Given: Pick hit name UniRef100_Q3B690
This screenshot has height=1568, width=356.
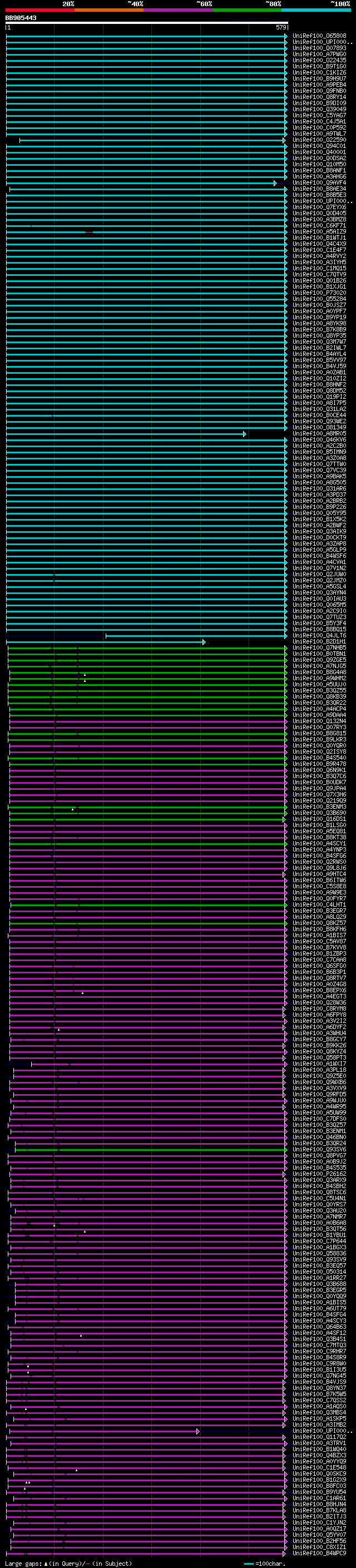Looking at the screenshot, I should [x=319, y=813].
